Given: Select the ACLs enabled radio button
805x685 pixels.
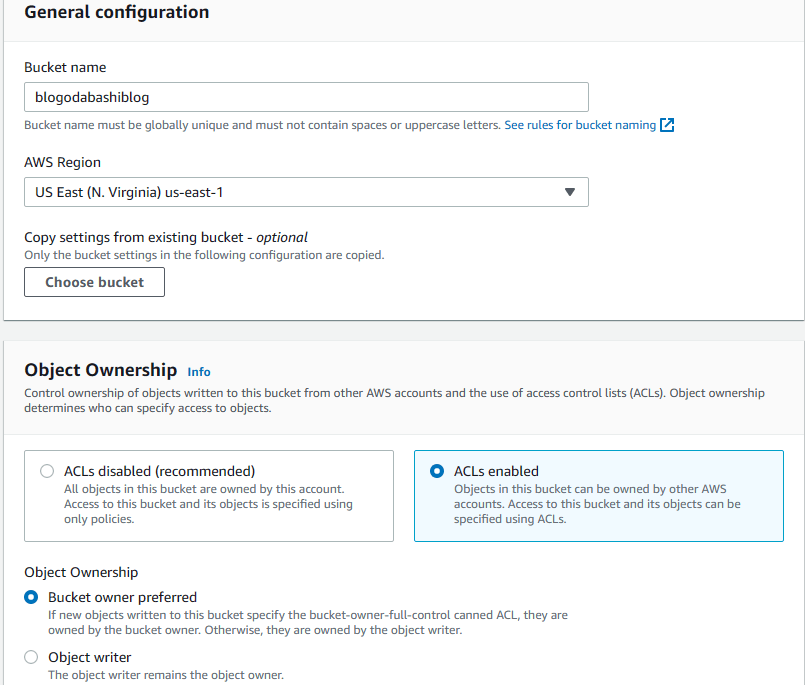Looking at the screenshot, I should coord(436,471).
